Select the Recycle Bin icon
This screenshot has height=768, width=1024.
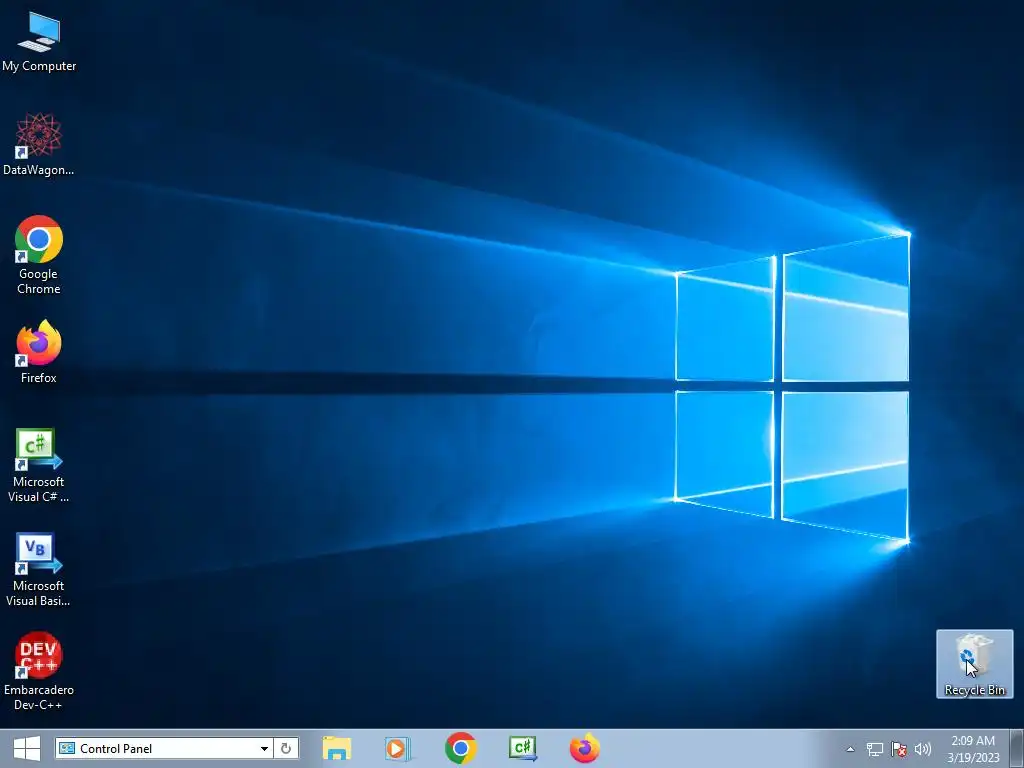point(974,664)
